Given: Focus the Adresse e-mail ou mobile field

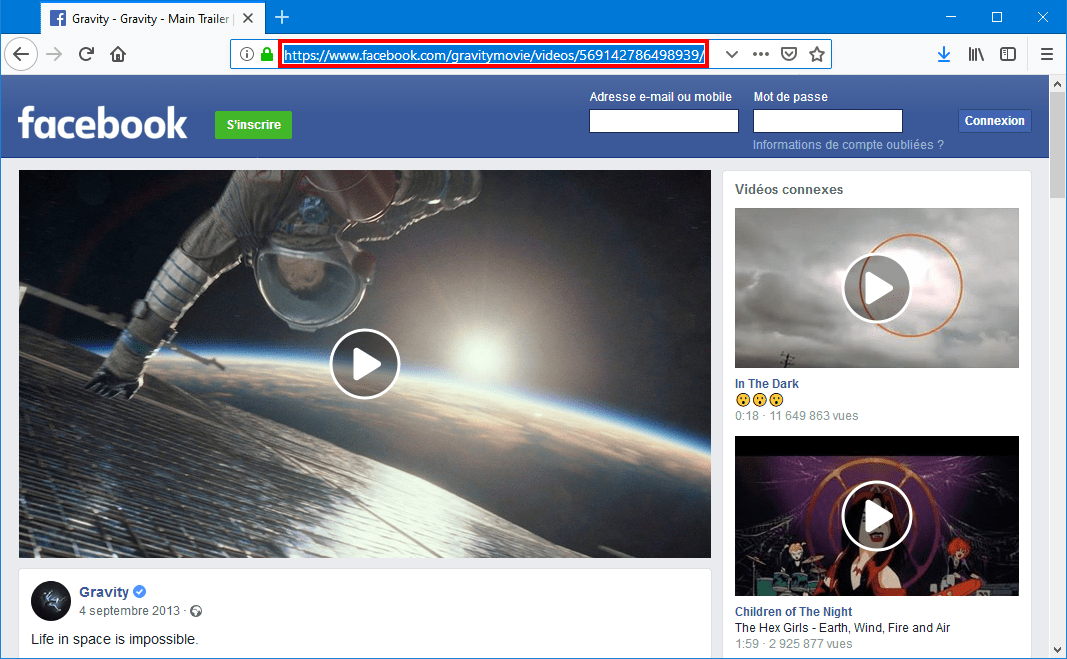Looking at the screenshot, I should (x=663, y=121).
